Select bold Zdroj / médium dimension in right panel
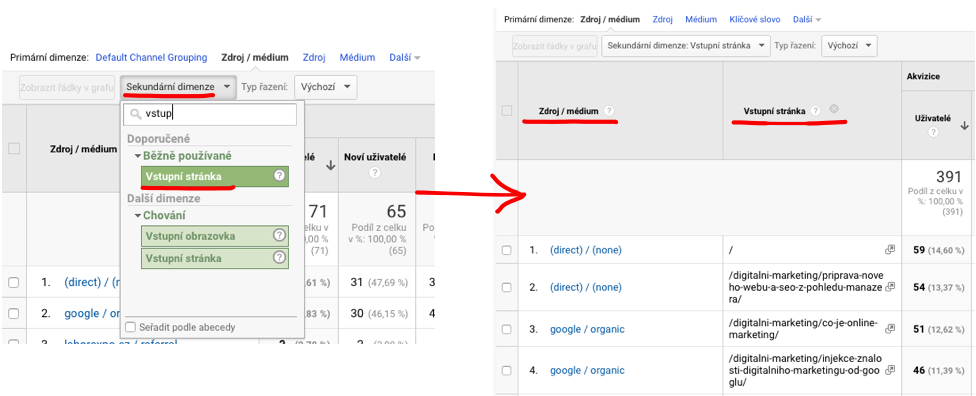 [x=610, y=19]
